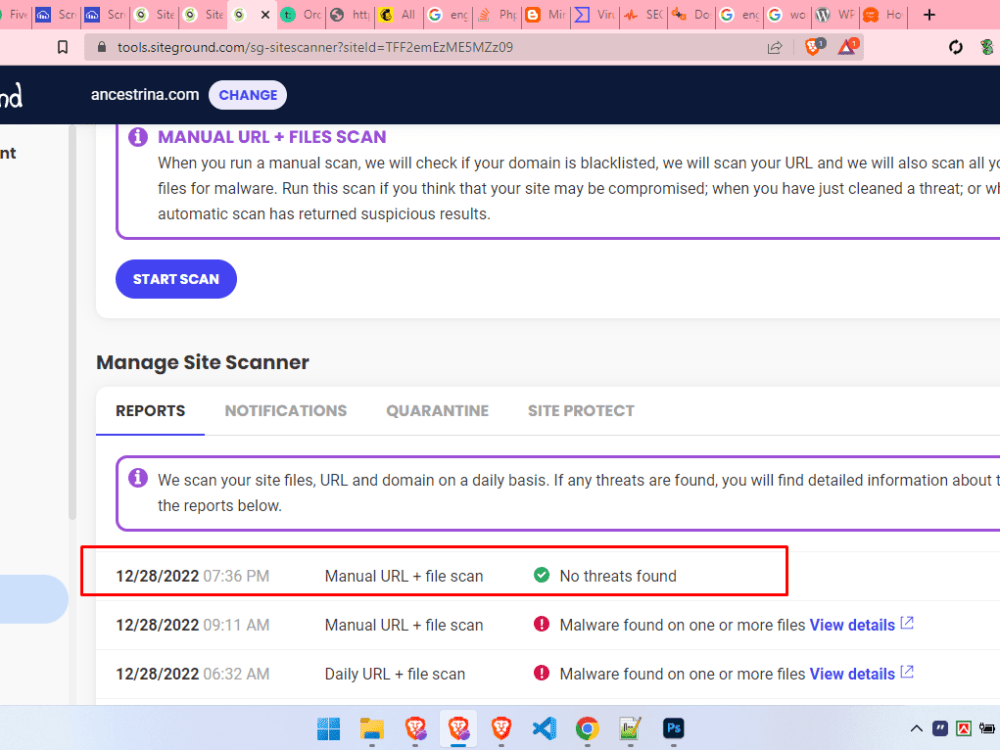Open the Brave Rewards triangle icon

coord(848,47)
